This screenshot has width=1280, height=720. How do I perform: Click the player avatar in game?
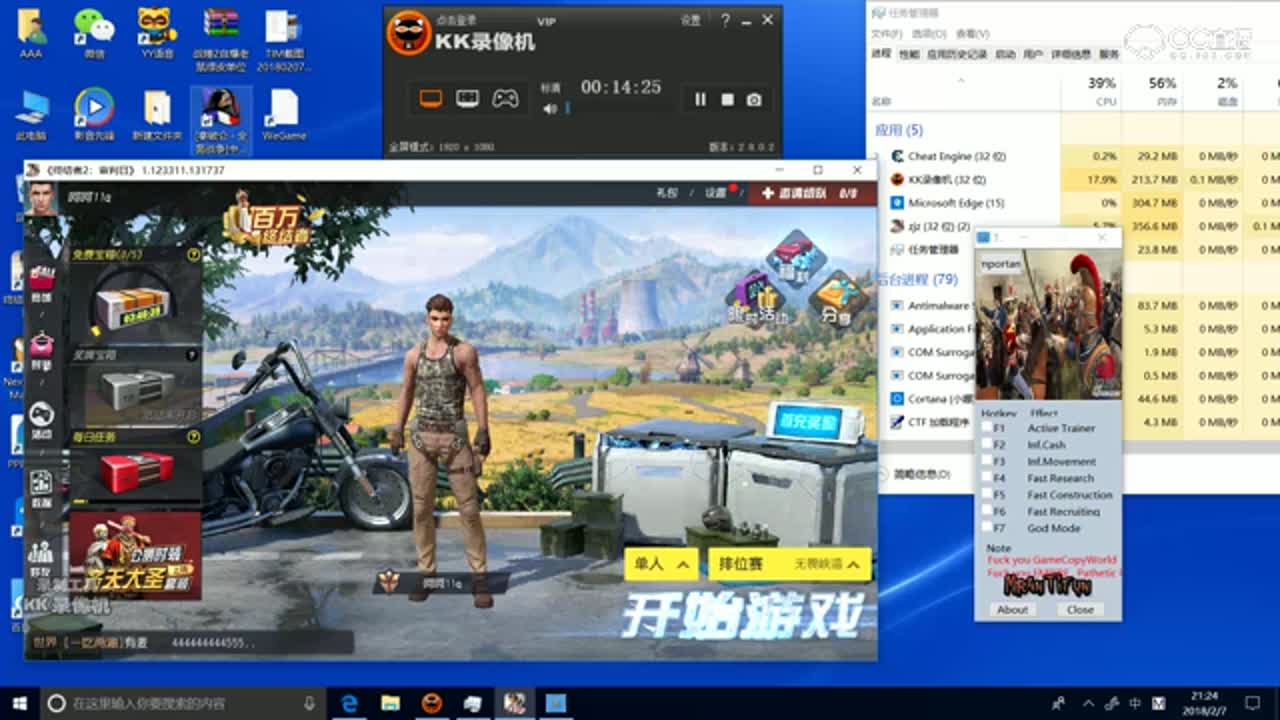point(41,198)
